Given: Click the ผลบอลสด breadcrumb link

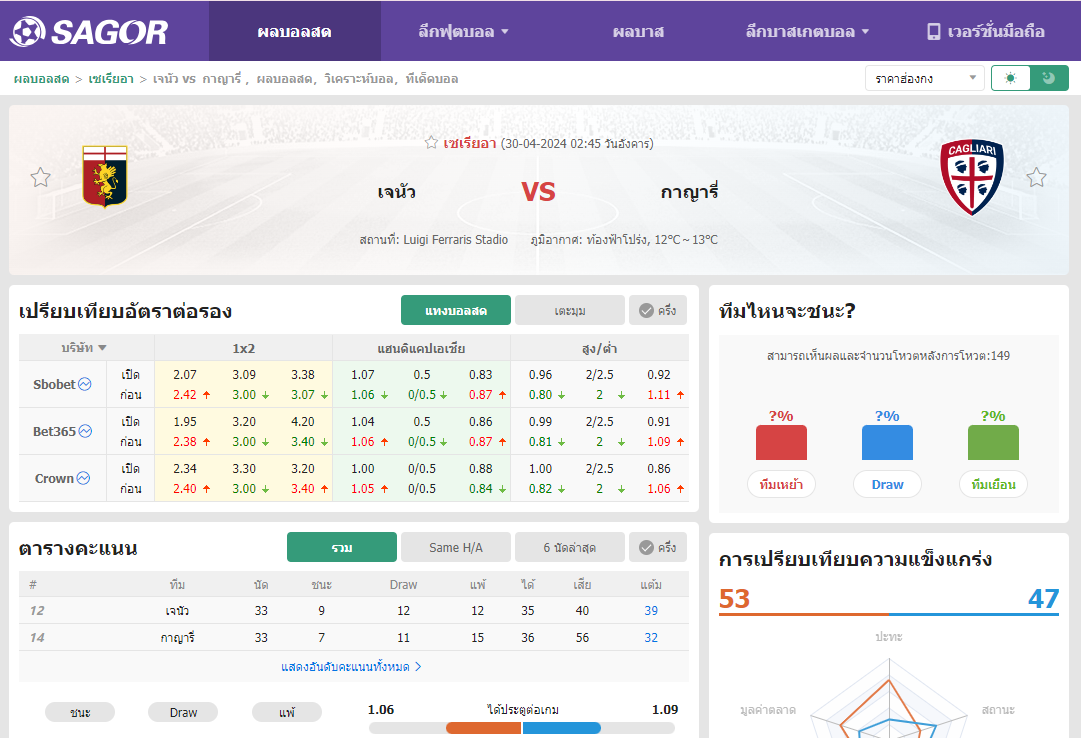Looking at the screenshot, I should (41, 79).
